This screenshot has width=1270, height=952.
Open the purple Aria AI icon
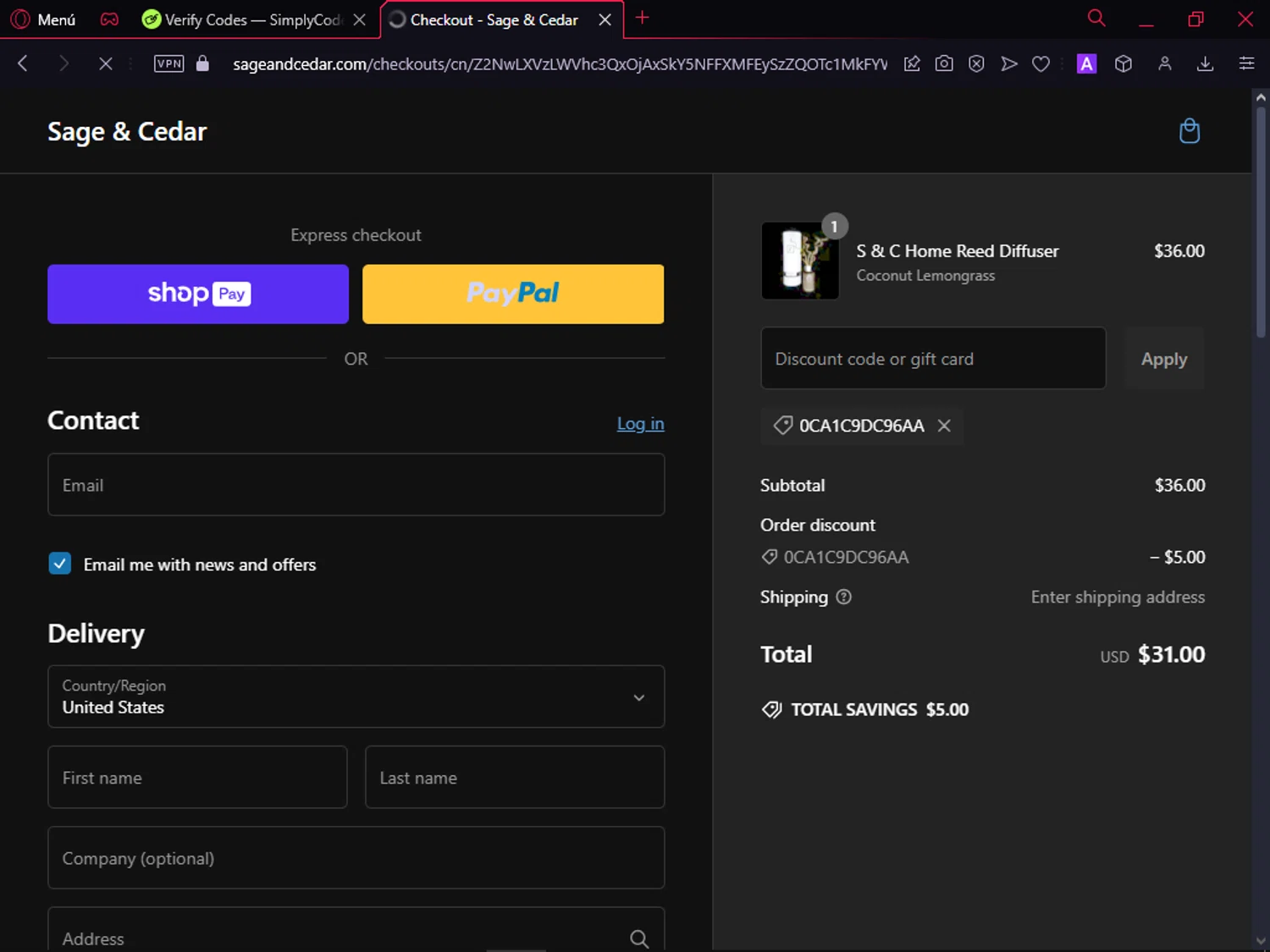tap(1086, 63)
